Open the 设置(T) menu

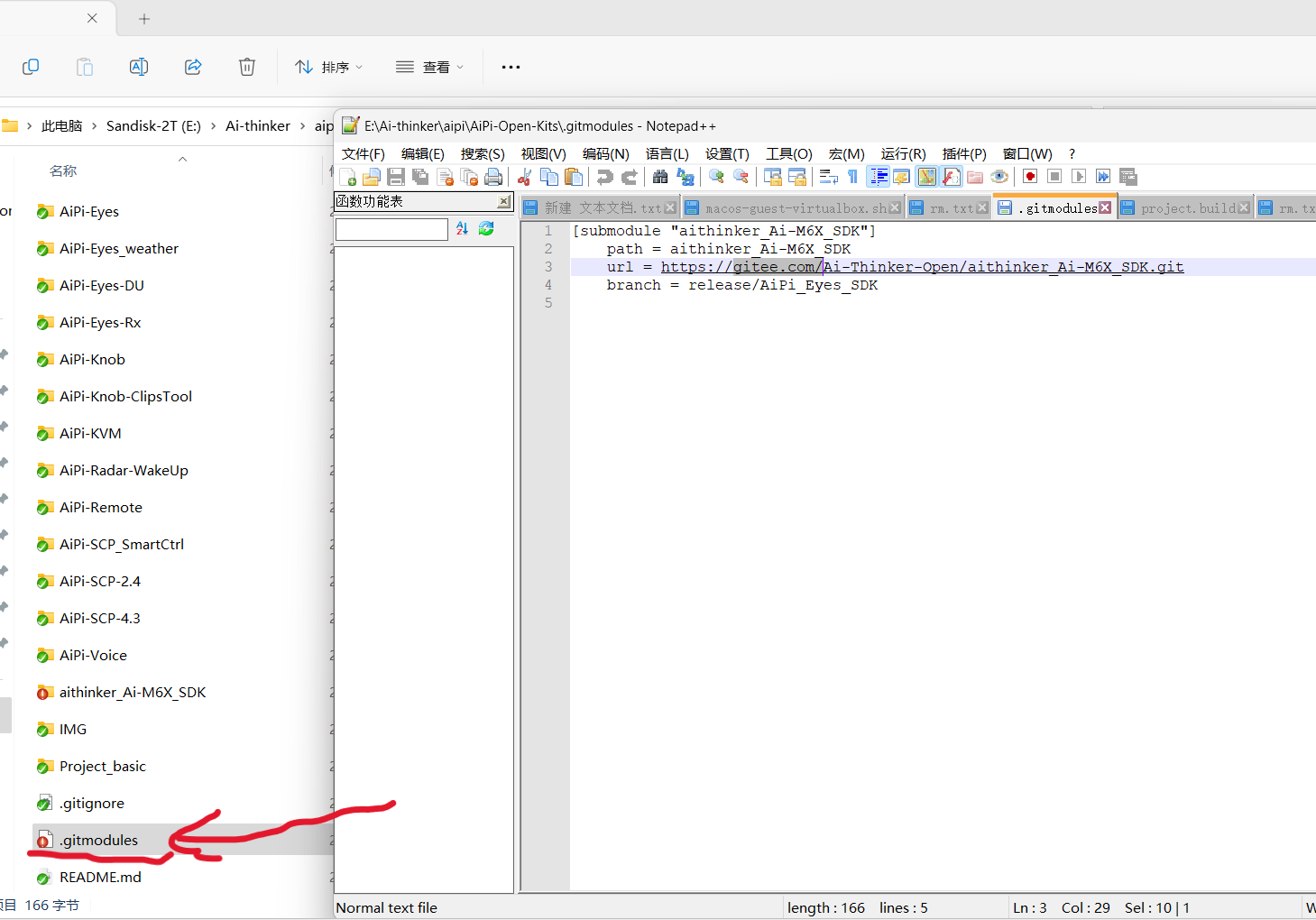coord(727,154)
